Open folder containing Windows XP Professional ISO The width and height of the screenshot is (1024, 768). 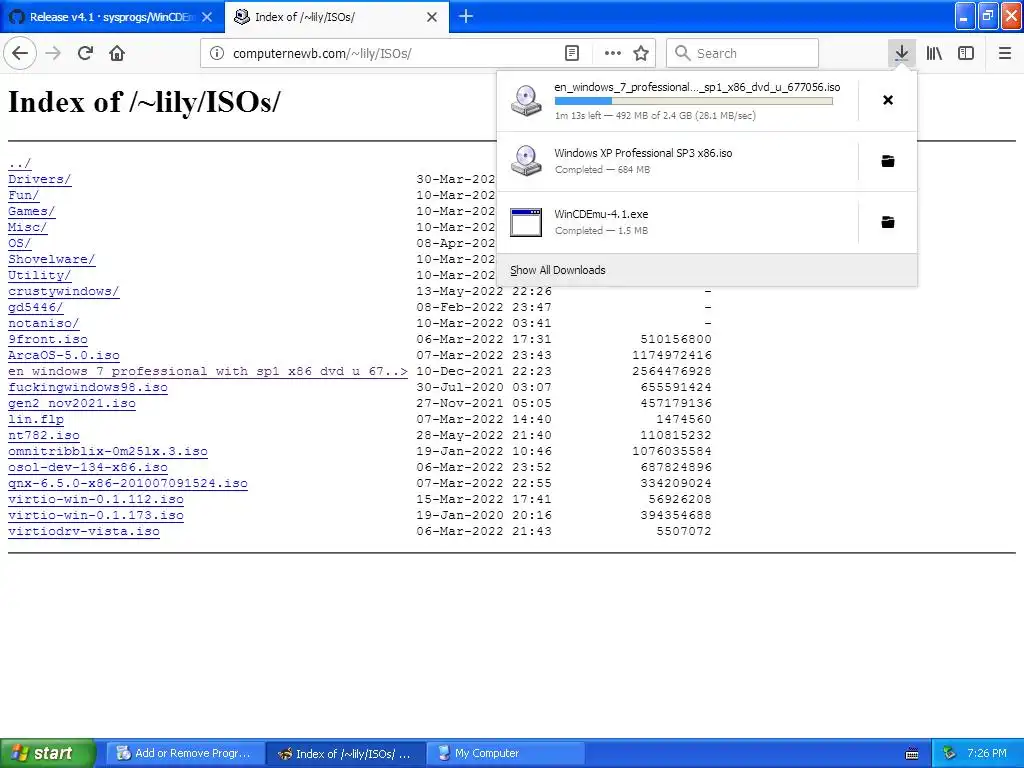click(888, 161)
